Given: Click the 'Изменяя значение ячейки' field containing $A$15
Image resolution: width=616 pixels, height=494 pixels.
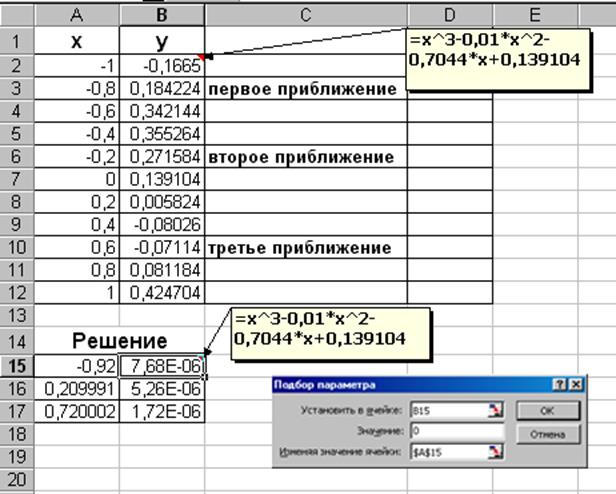Looking at the screenshot, I should pyautogui.click(x=441, y=452).
